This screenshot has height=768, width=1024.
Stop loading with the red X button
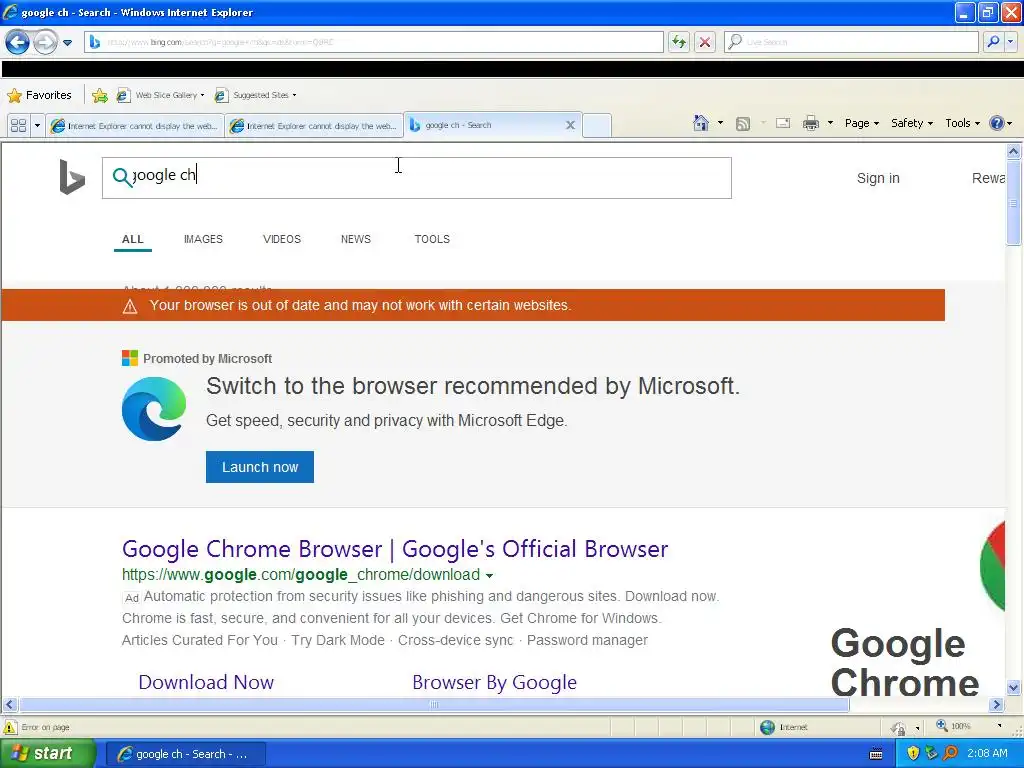[705, 42]
